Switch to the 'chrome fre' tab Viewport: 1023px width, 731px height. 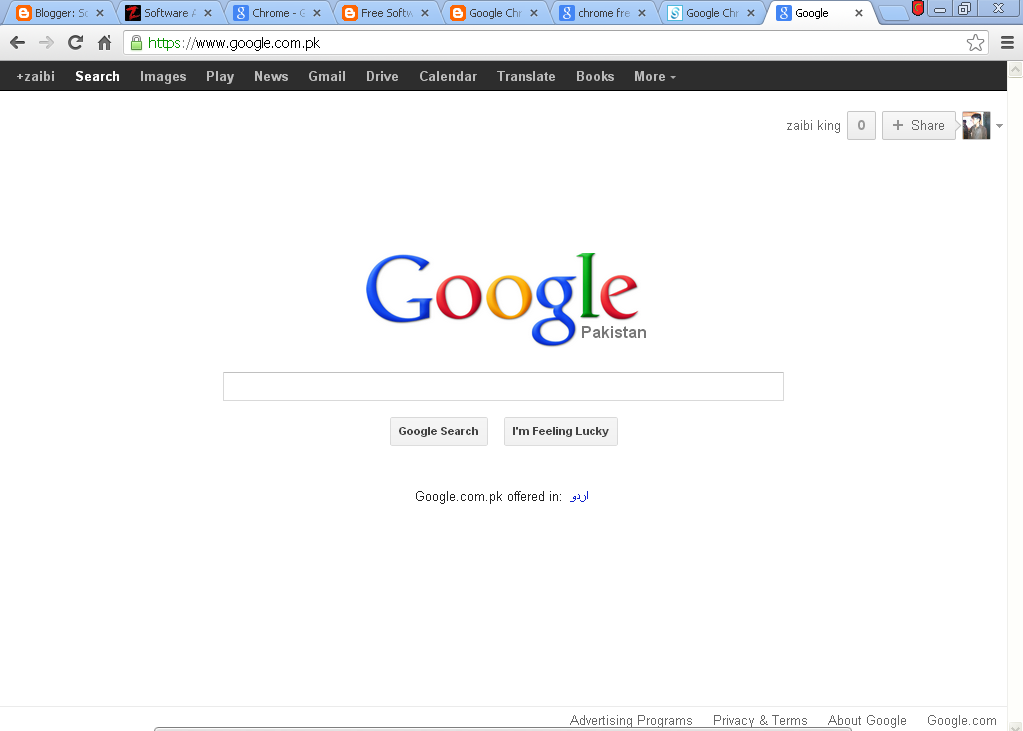(x=603, y=13)
